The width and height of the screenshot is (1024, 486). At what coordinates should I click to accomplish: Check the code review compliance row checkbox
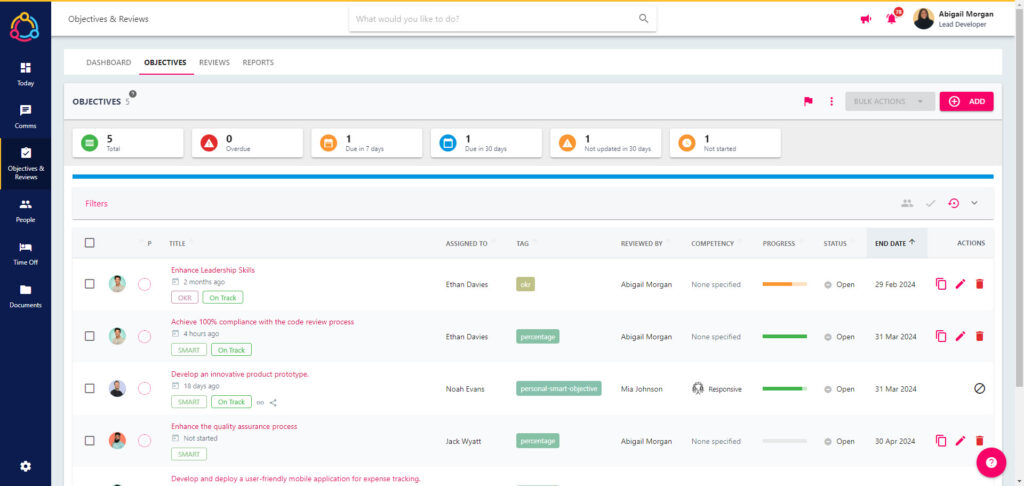click(x=89, y=336)
